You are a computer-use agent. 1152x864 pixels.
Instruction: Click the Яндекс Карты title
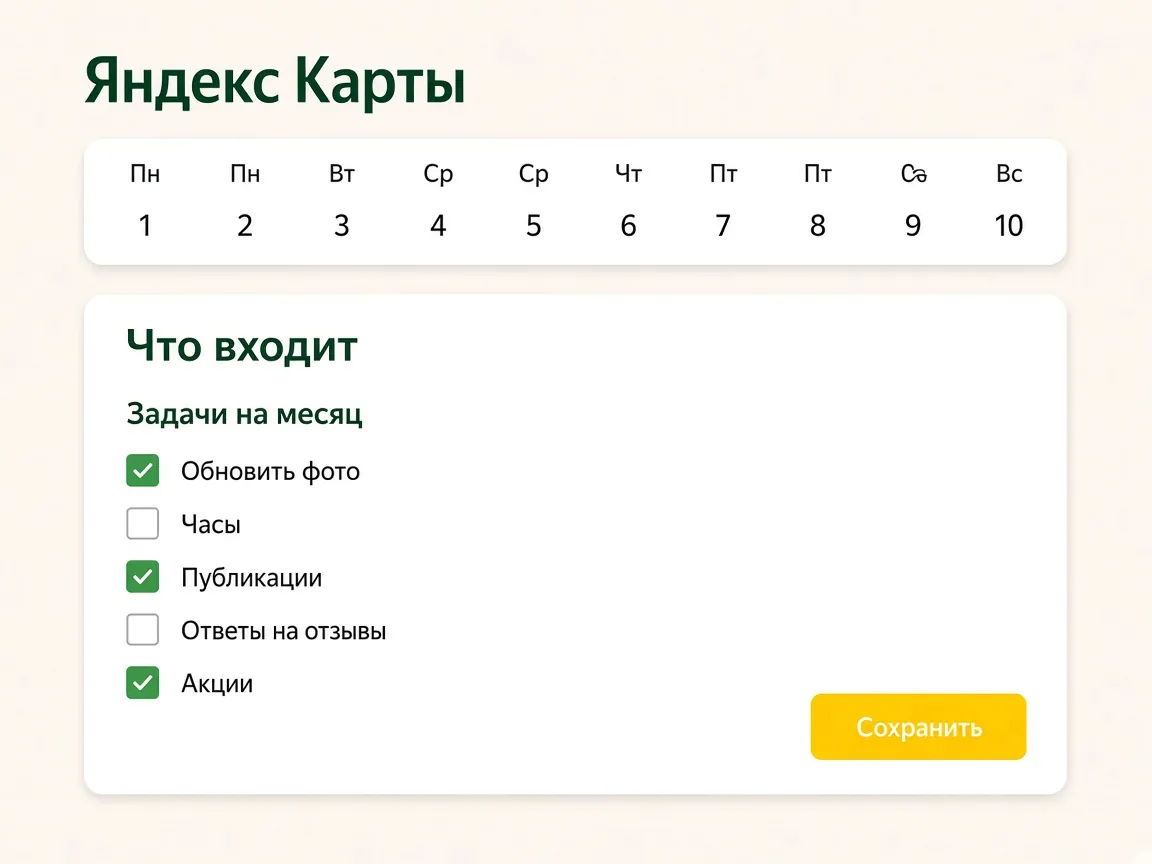(x=275, y=81)
